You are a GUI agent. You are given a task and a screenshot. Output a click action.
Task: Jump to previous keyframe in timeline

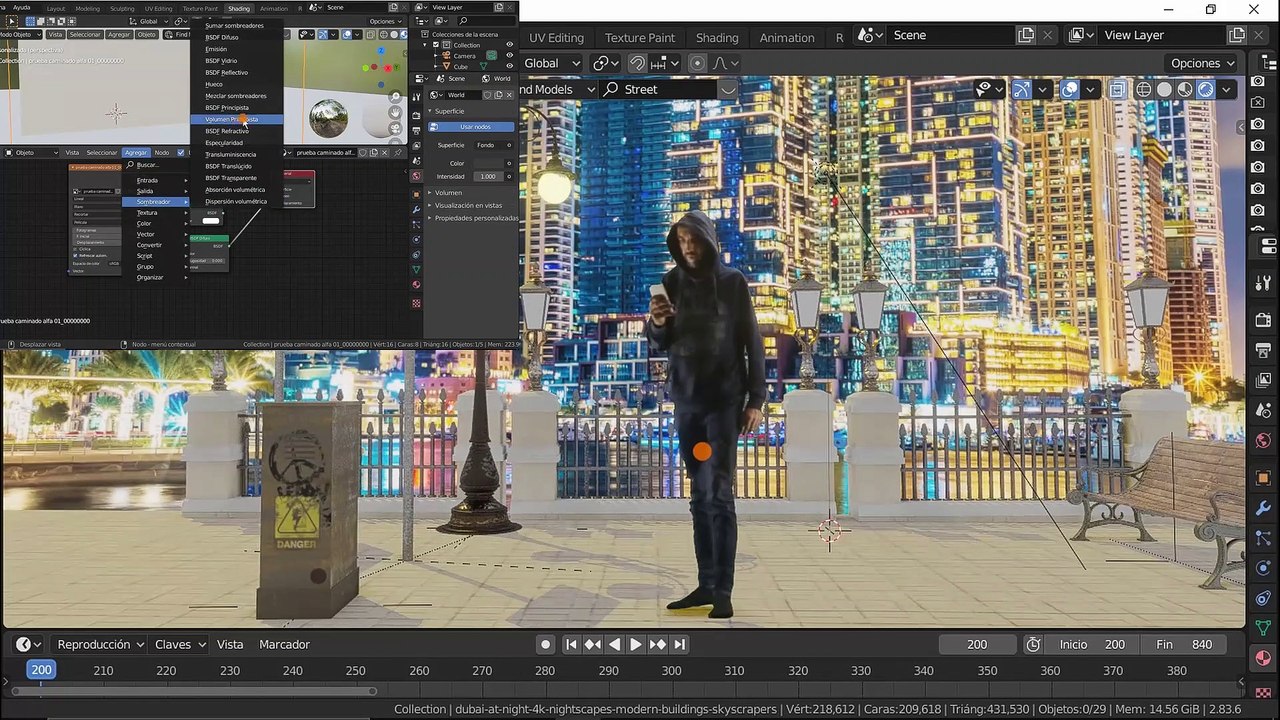593,645
